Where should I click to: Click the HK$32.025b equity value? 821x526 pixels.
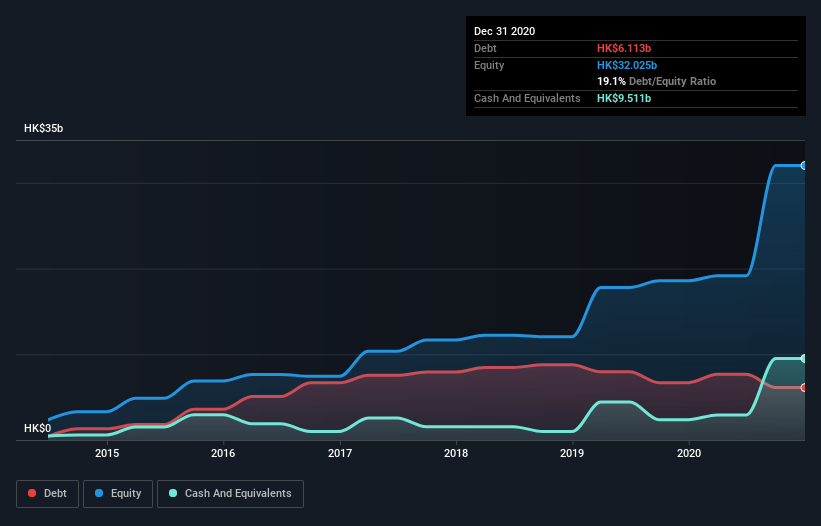click(627, 65)
